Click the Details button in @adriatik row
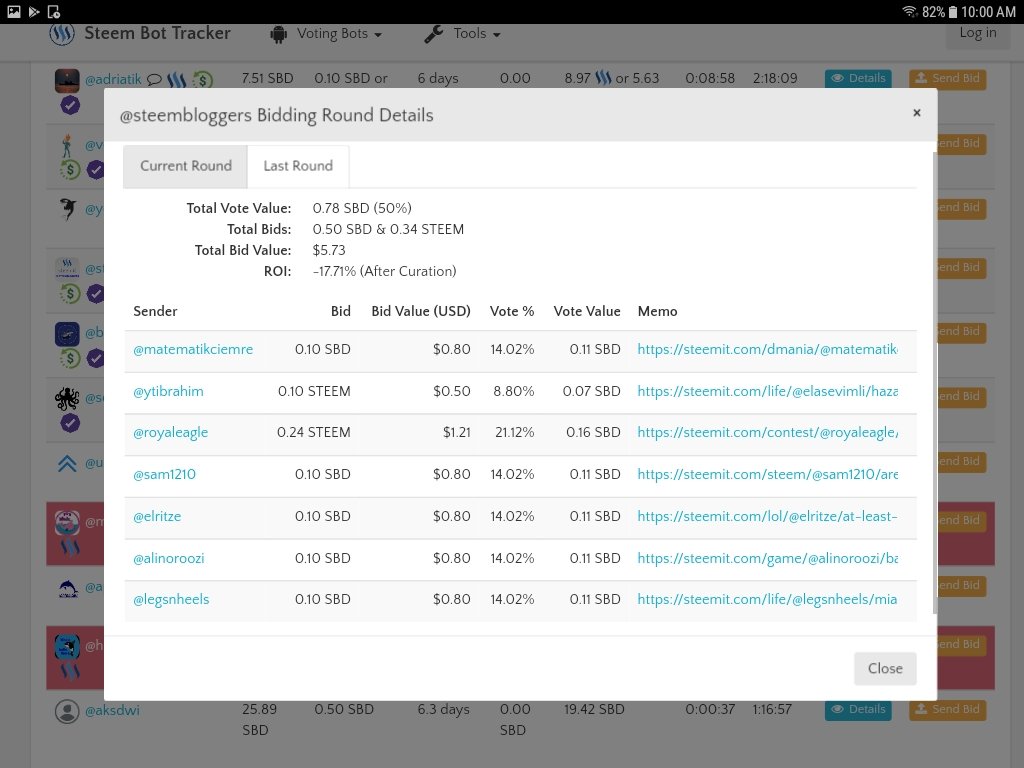The image size is (1024, 768). 858,78
